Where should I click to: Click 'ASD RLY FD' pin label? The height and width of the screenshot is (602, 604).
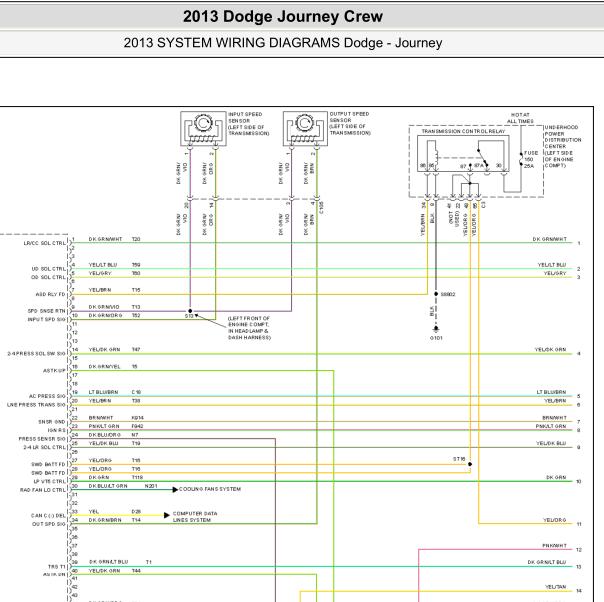point(50,294)
